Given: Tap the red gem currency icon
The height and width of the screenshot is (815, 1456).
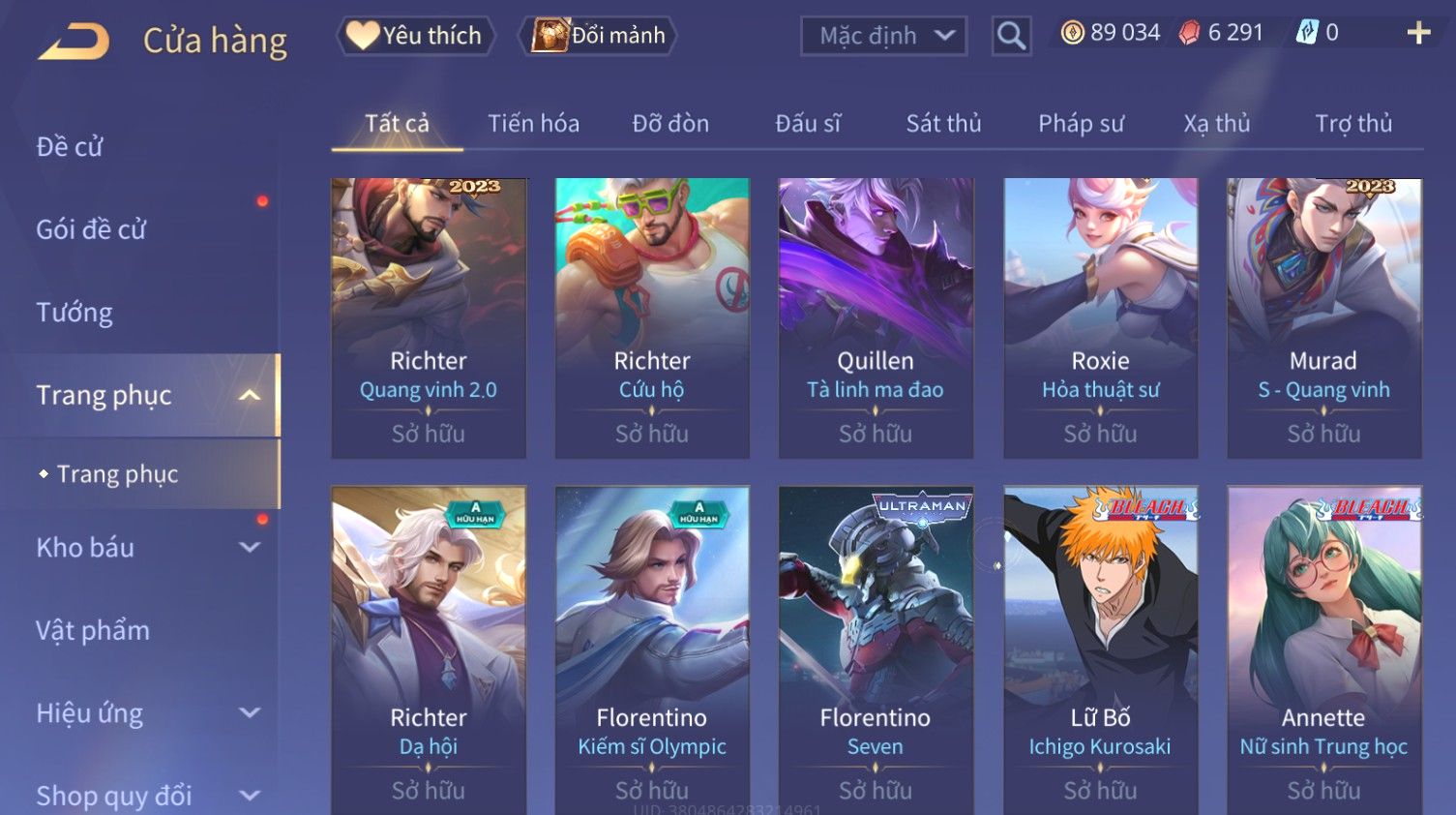Looking at the screenshot, I should pos(1189,33).
